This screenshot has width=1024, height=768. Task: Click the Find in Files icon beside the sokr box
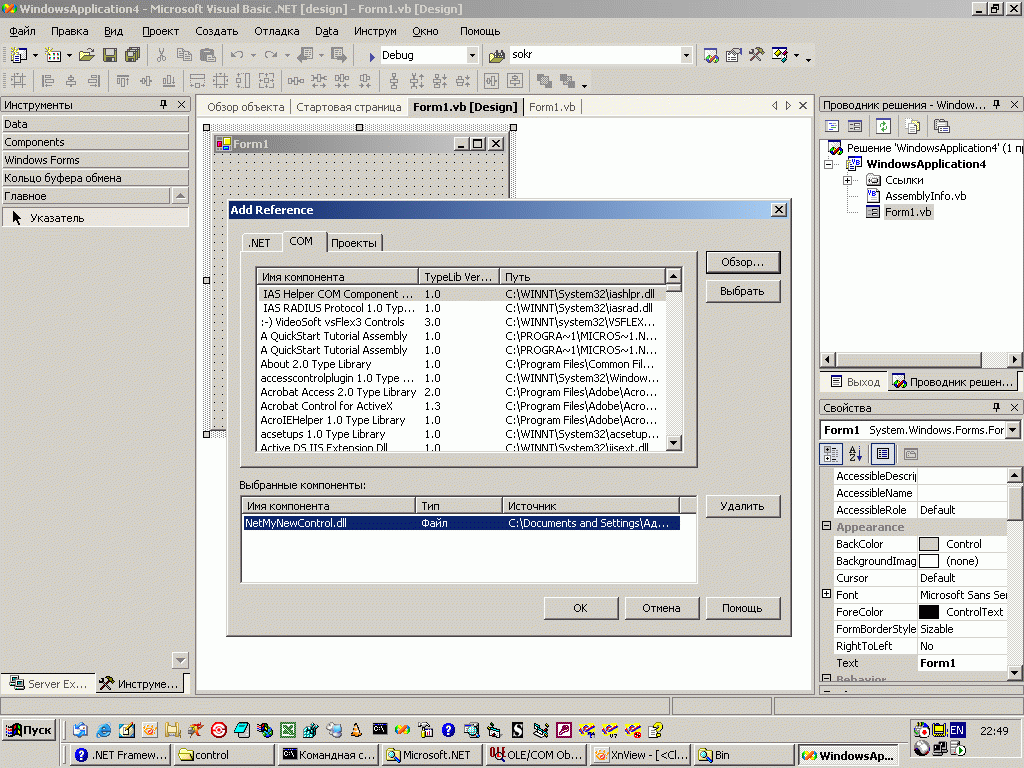[x=497, y=56]
